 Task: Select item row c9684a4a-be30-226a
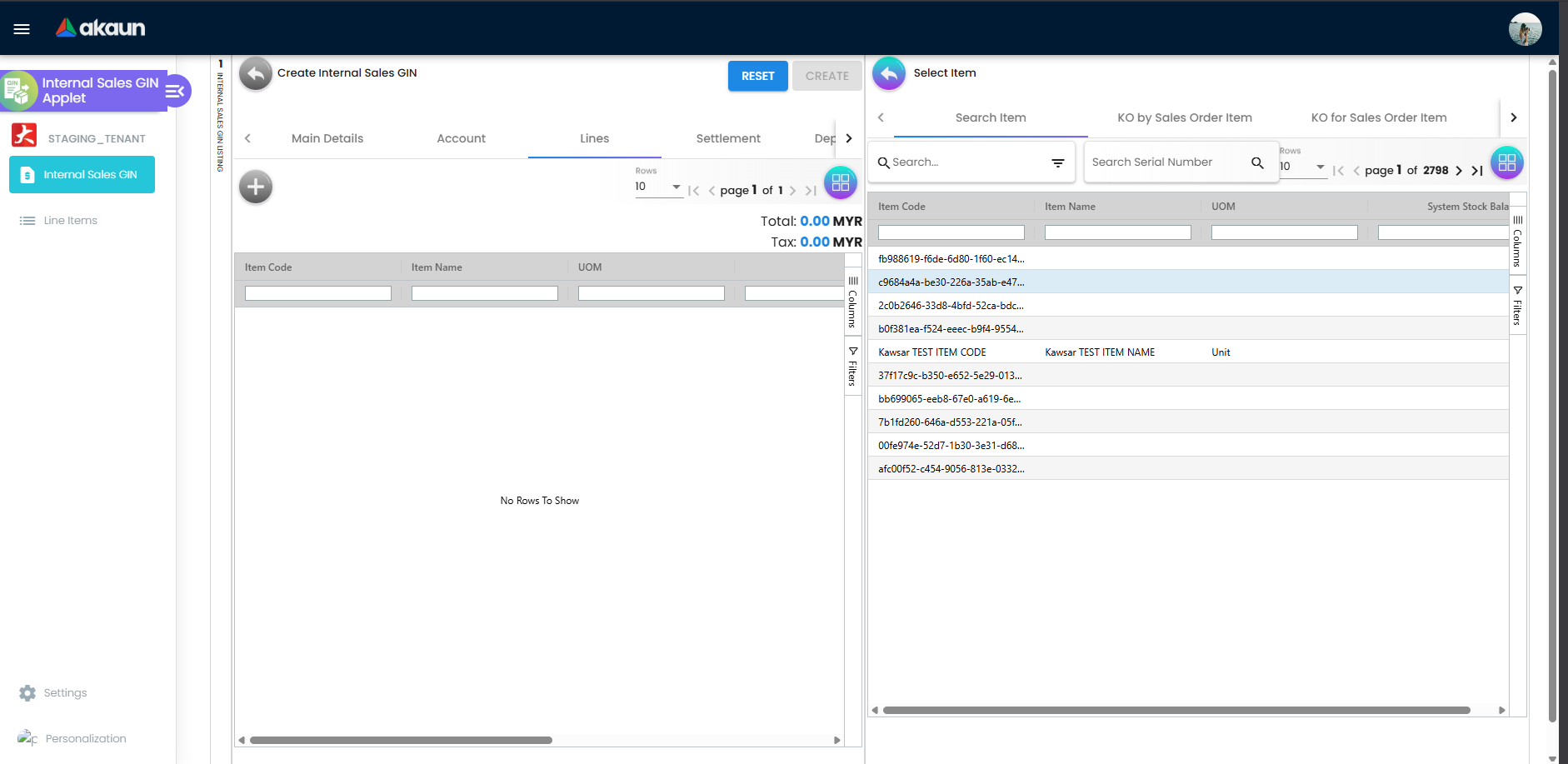pos(1188,282)
